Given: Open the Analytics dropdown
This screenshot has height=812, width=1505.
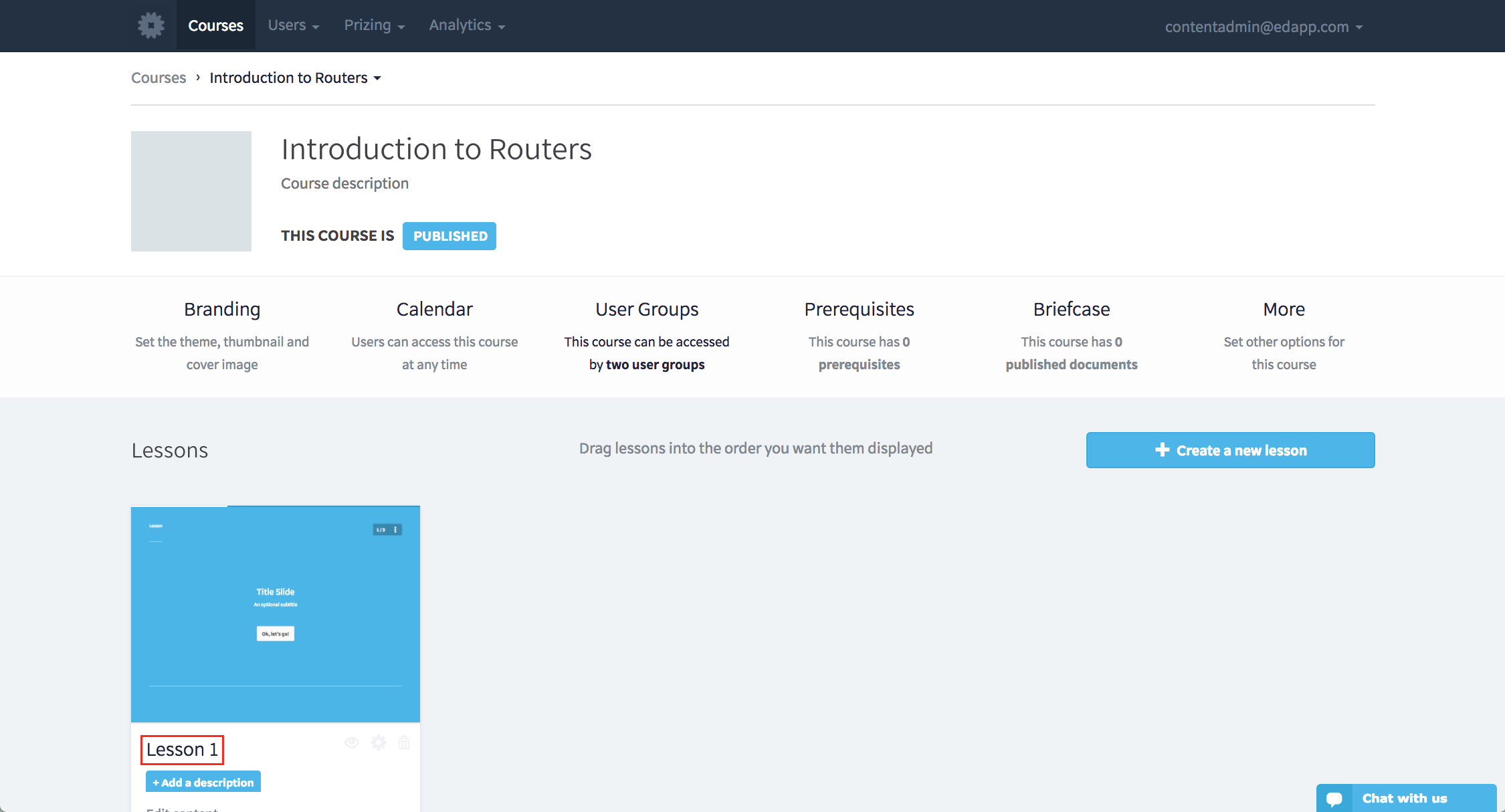Looking at the screenshot, I should (466, 25).
